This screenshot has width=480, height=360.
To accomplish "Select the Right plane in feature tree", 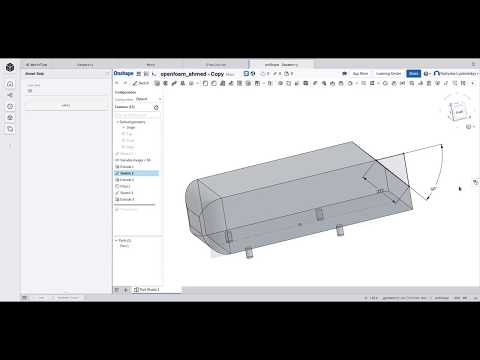I will [x=129, y=147].
